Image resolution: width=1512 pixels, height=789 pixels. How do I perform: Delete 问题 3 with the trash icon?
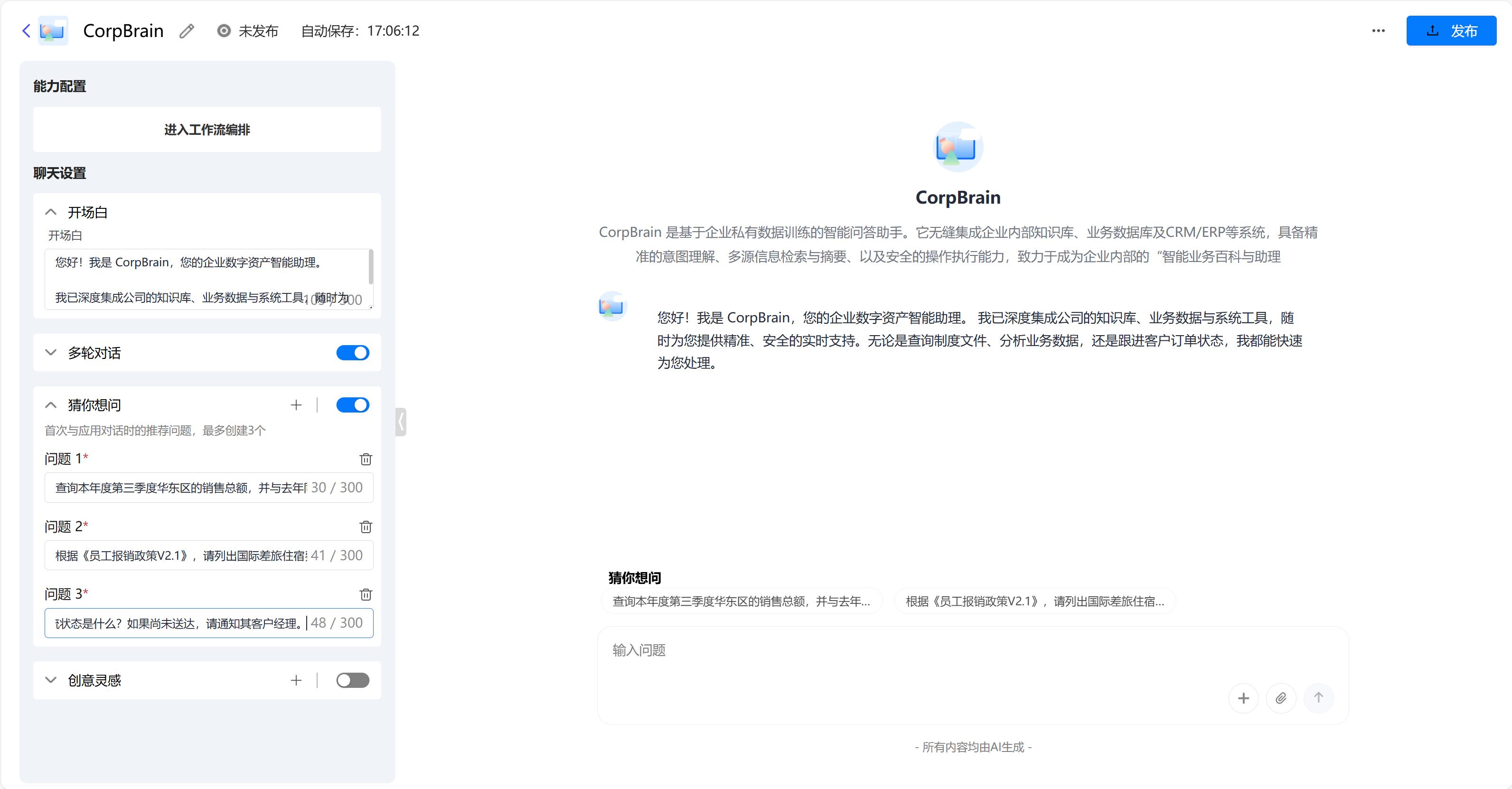click(366, 594)
